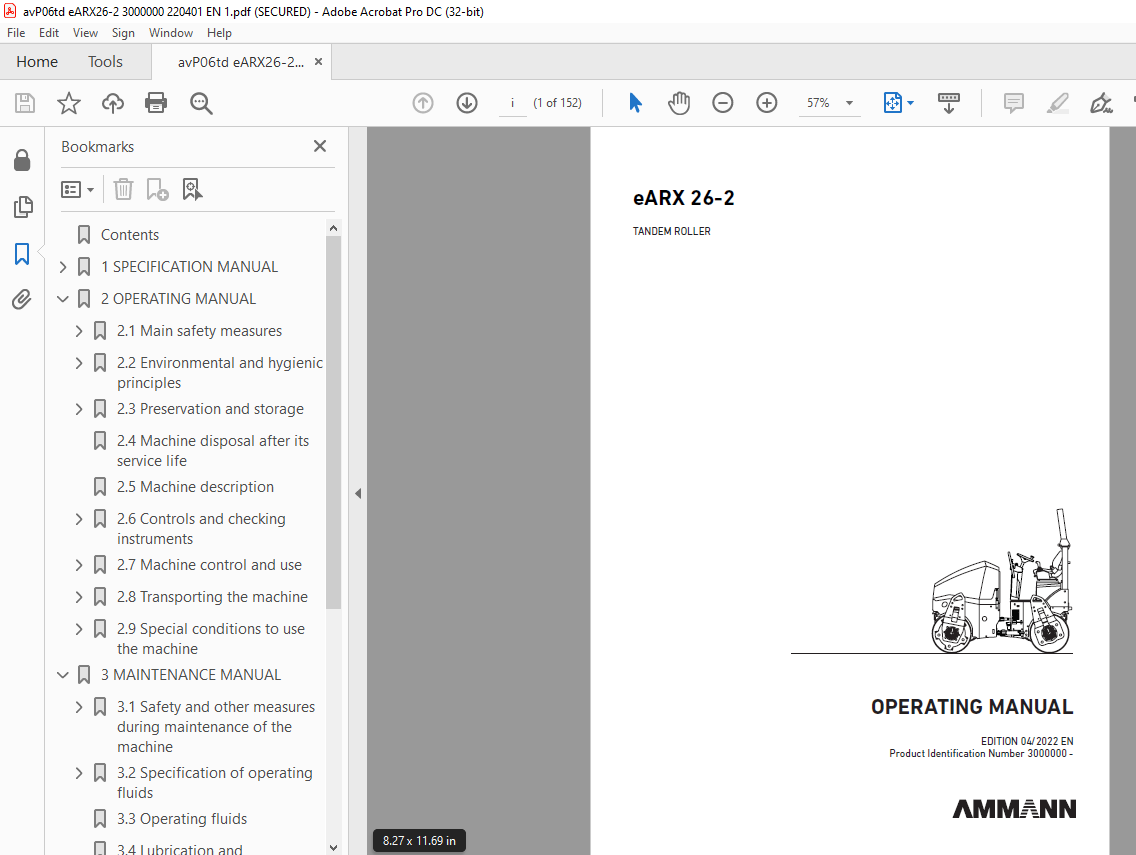Zoom in with the plus circle
This screenshot has width=1136, height=855.
pyautogui.click(x=767, y=103)
